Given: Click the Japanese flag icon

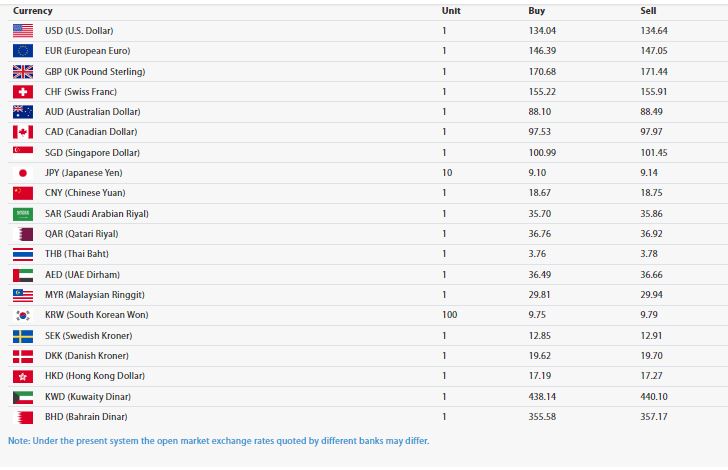Looking at the screenshot, I should [23, 173].
